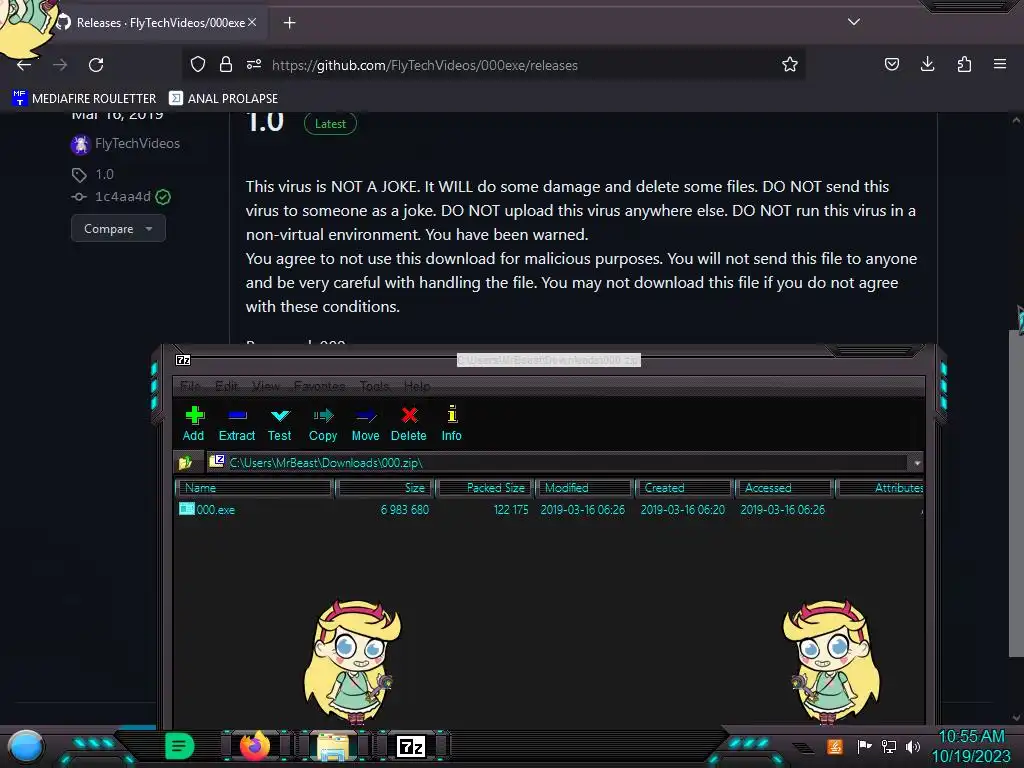Screen dimensions: 1024x768
Task: Go back in the Firefox browser
Action: [24, 65]
